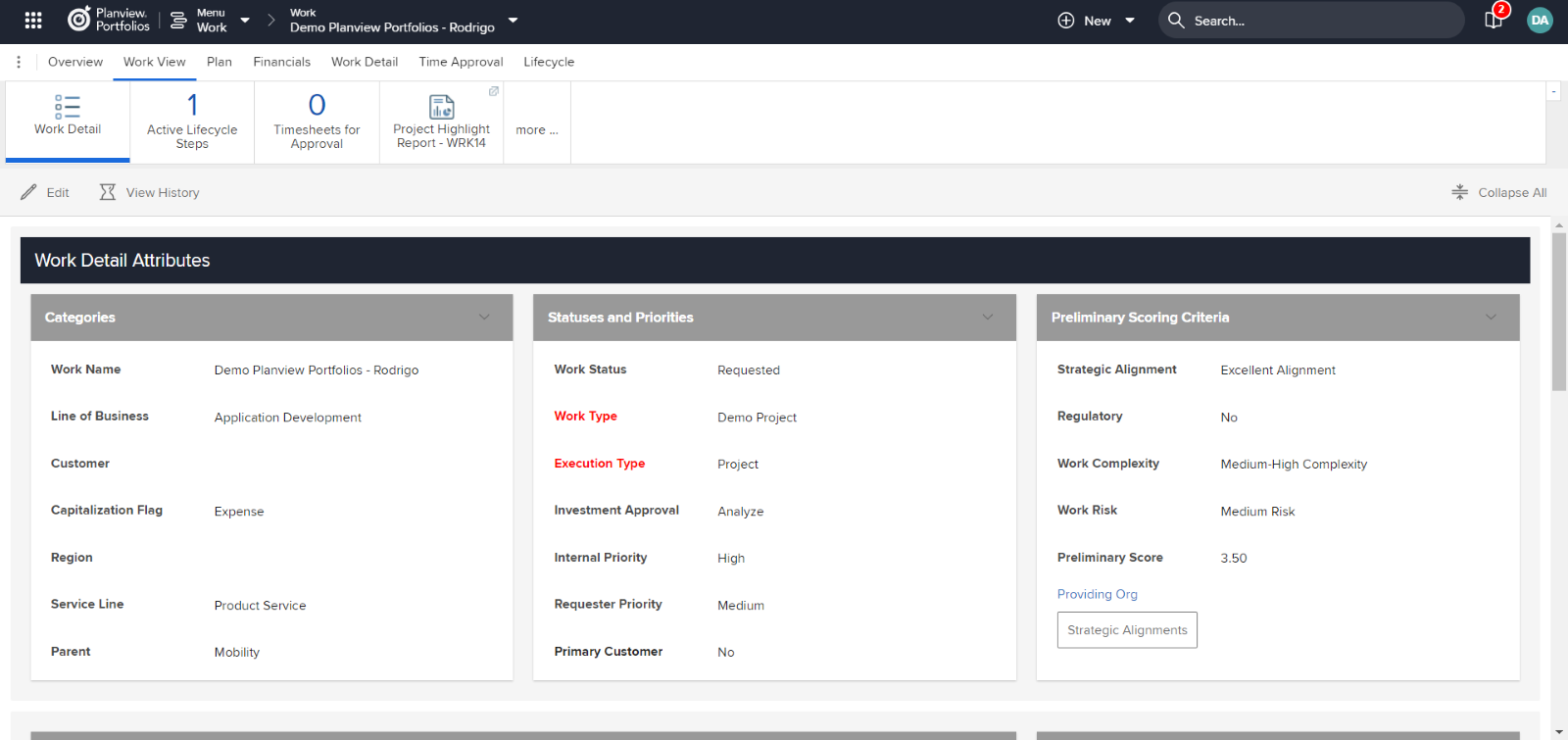
Task: Click the red Execution Type label
Action: pos(600,464)
